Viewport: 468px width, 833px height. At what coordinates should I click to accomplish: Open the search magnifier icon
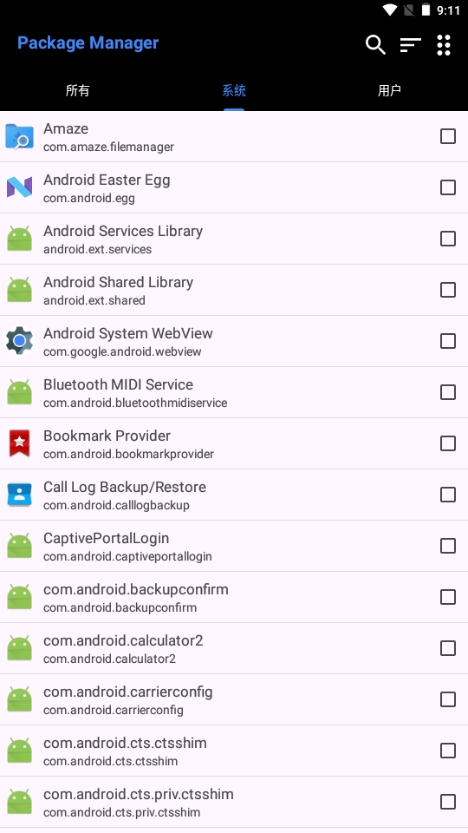pyautogui.click(x=375, y=45)
